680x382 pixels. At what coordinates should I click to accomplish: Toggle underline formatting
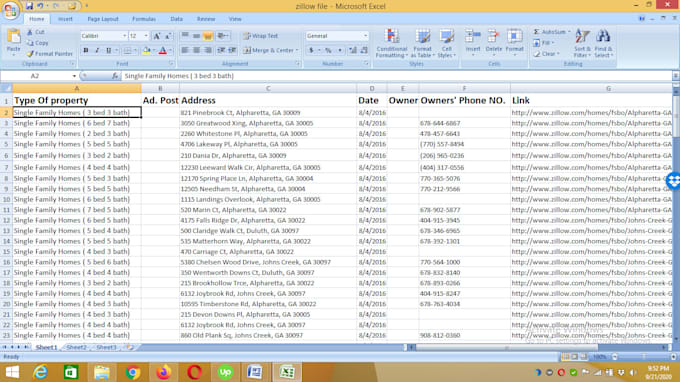[x=108, y=51]
